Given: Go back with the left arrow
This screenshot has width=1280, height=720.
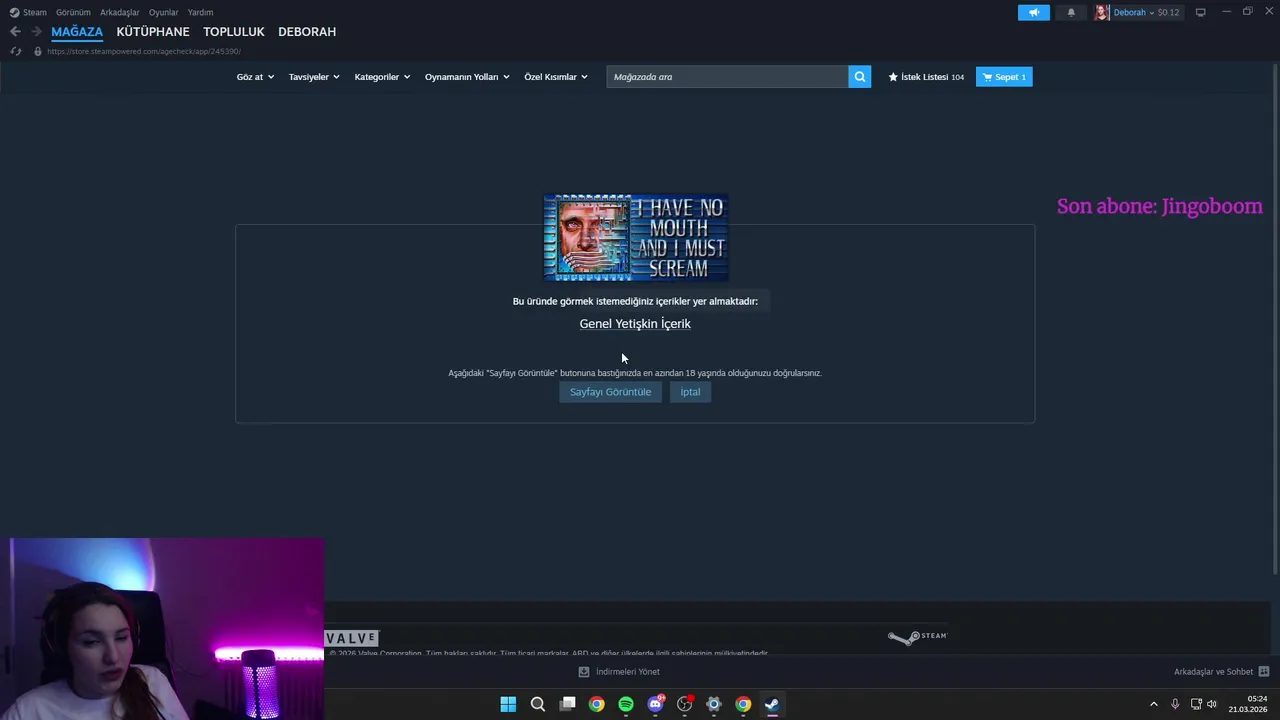Looking at the screenshot, I should [15, 32].
